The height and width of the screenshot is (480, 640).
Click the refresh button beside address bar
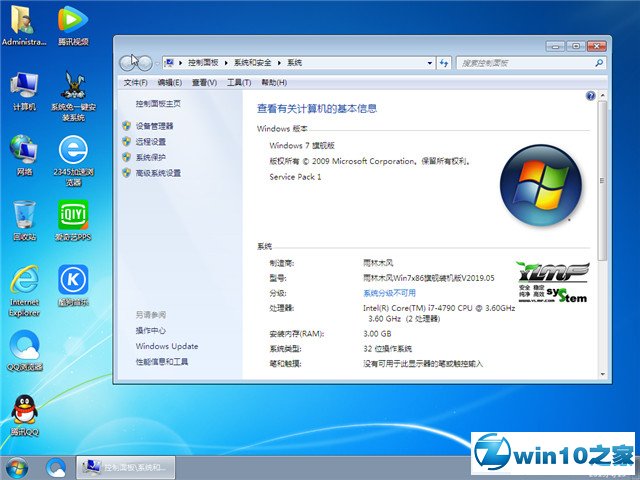444,63
